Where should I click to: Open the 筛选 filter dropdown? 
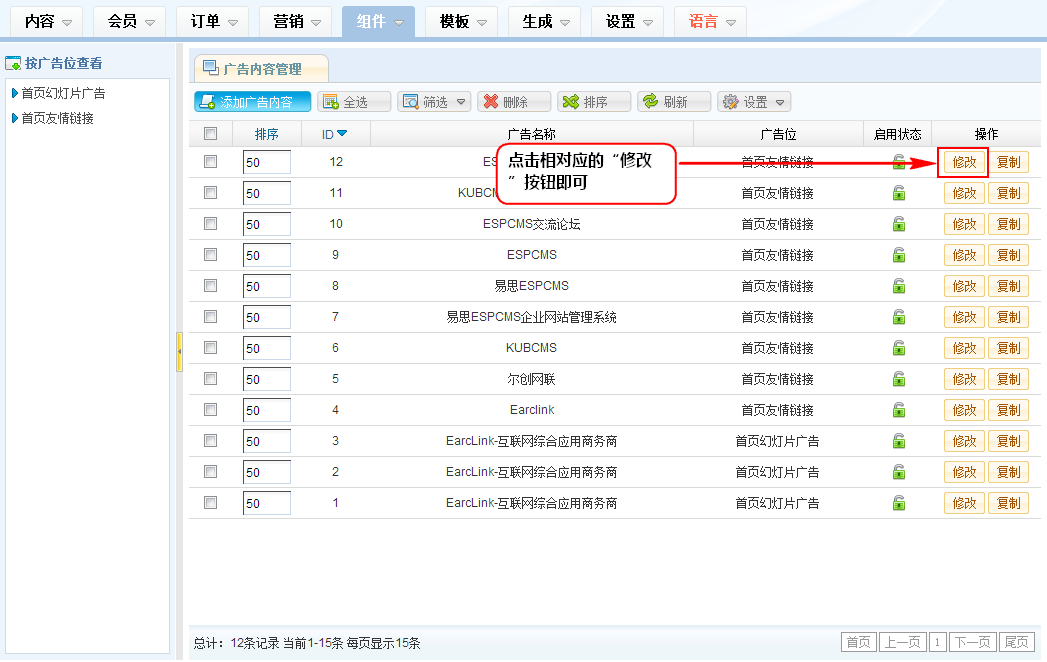(x=434, y=102)
